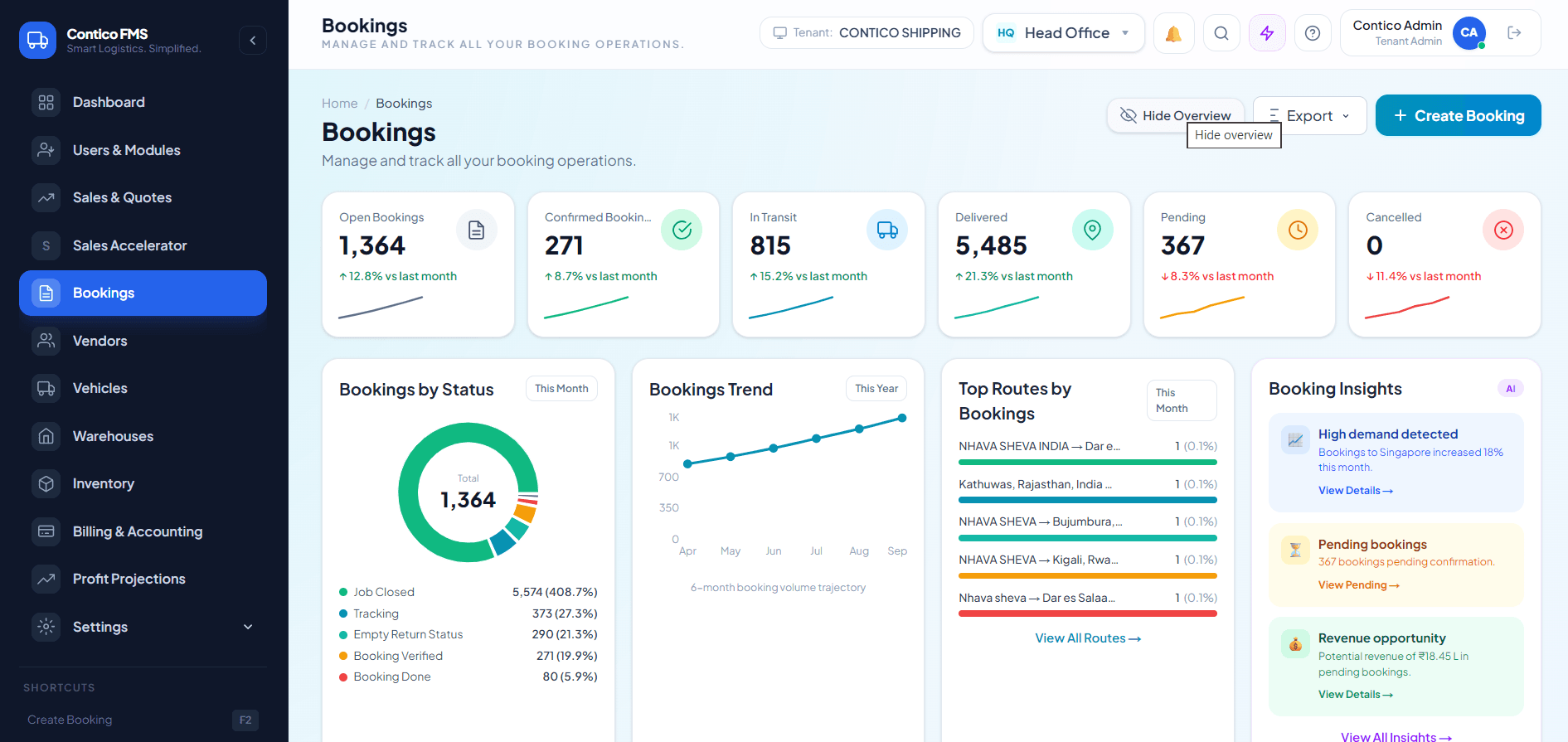The height and width of the screenshot is (742, 1568).
Task: Click the AI badge in Booking Insights
Action: [x=1511, y=389]
